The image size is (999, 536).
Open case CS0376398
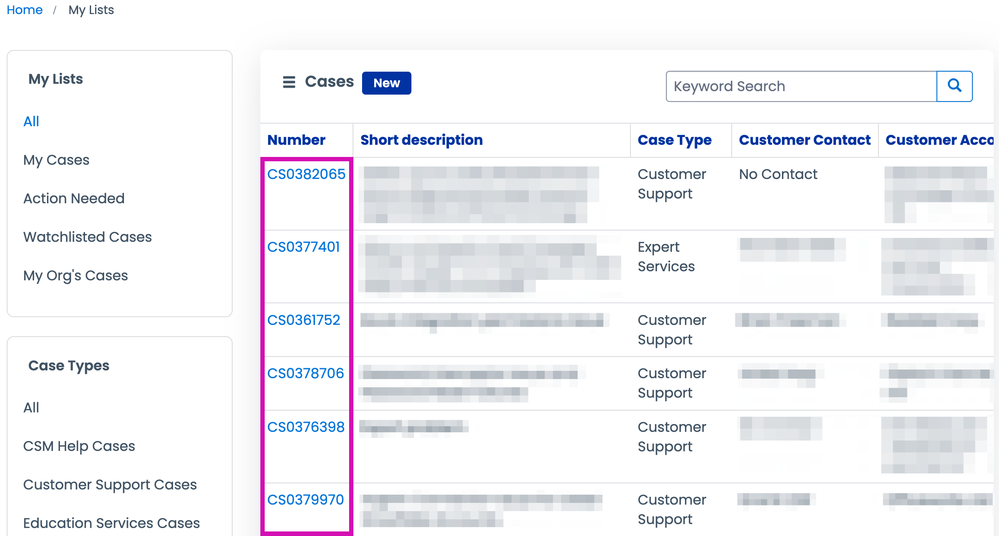point(305,427)
